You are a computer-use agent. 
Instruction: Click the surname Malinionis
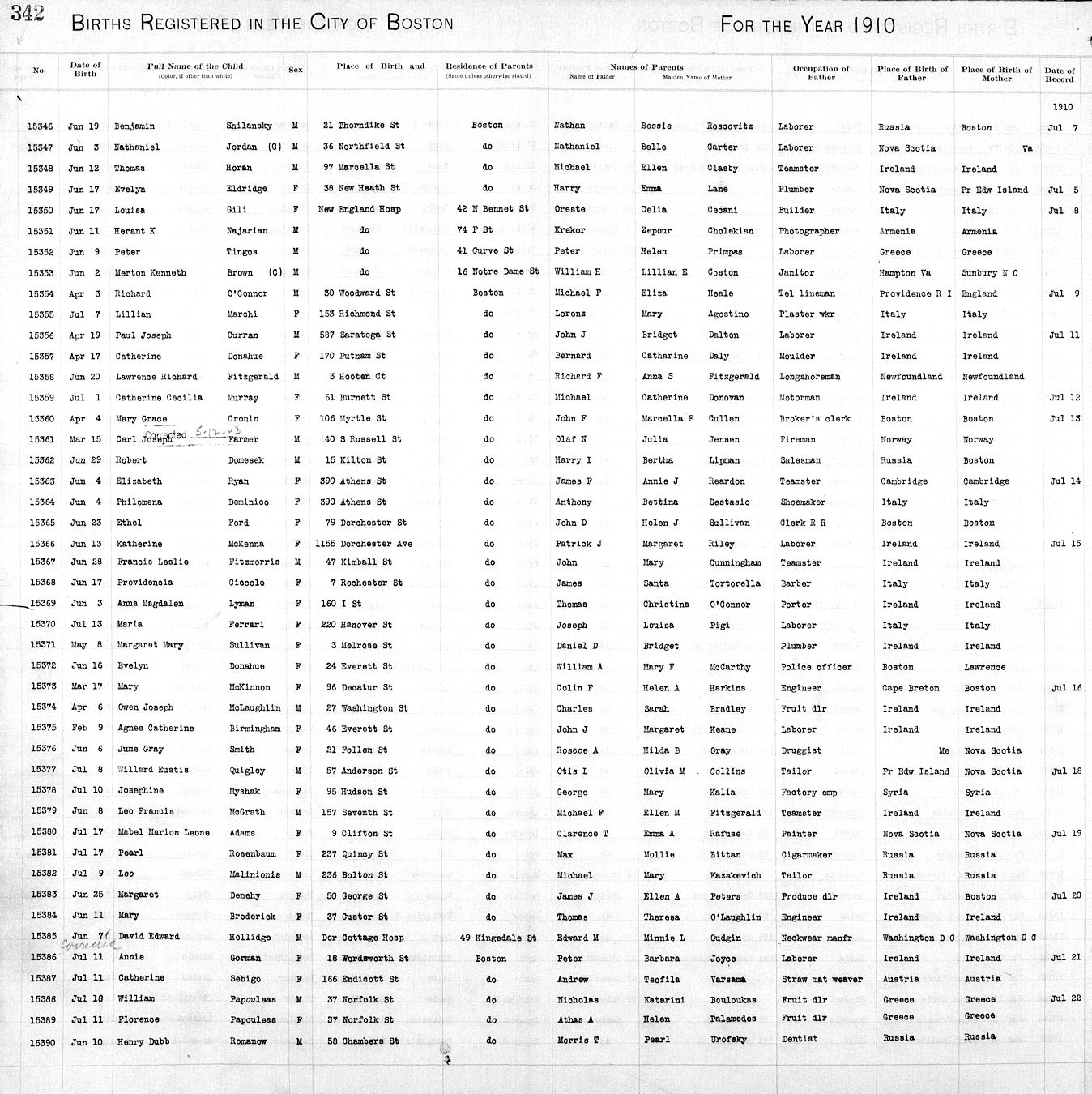pos(254,875)
